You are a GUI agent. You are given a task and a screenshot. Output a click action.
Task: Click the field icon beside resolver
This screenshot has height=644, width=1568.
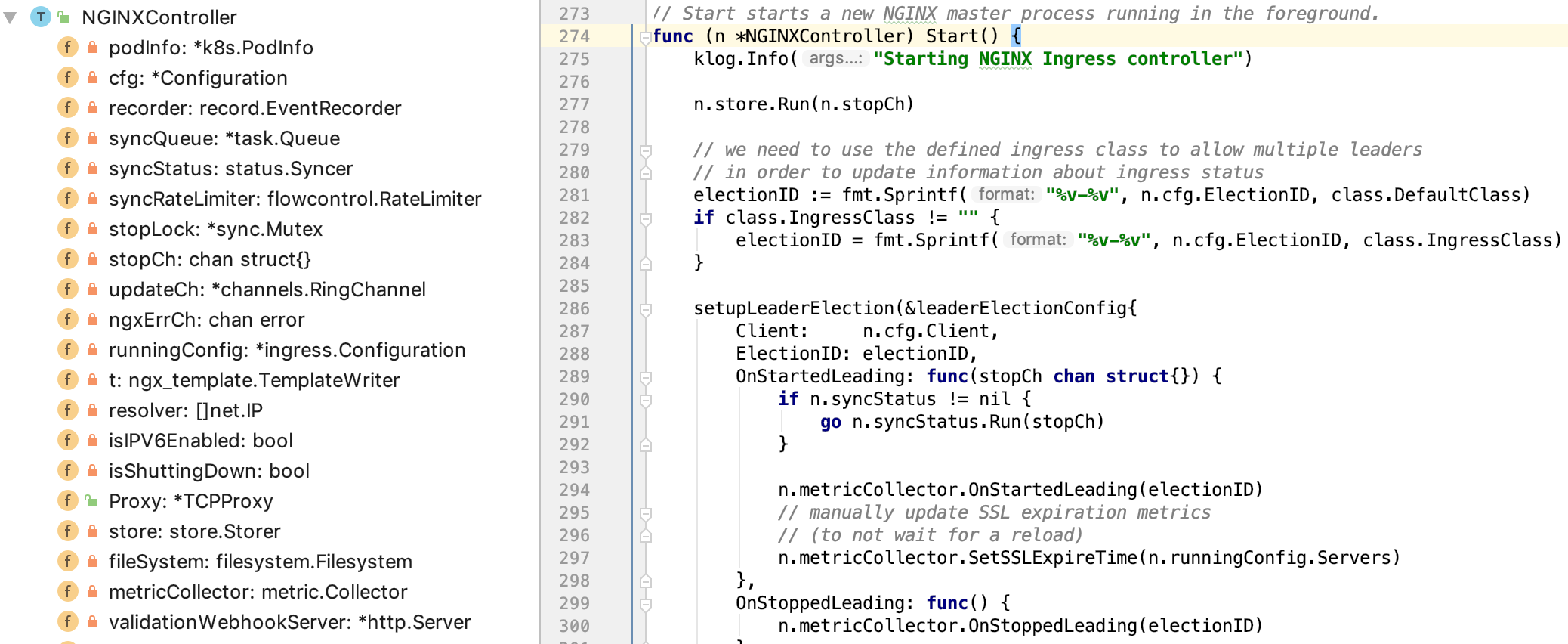[x=68, y=410]
